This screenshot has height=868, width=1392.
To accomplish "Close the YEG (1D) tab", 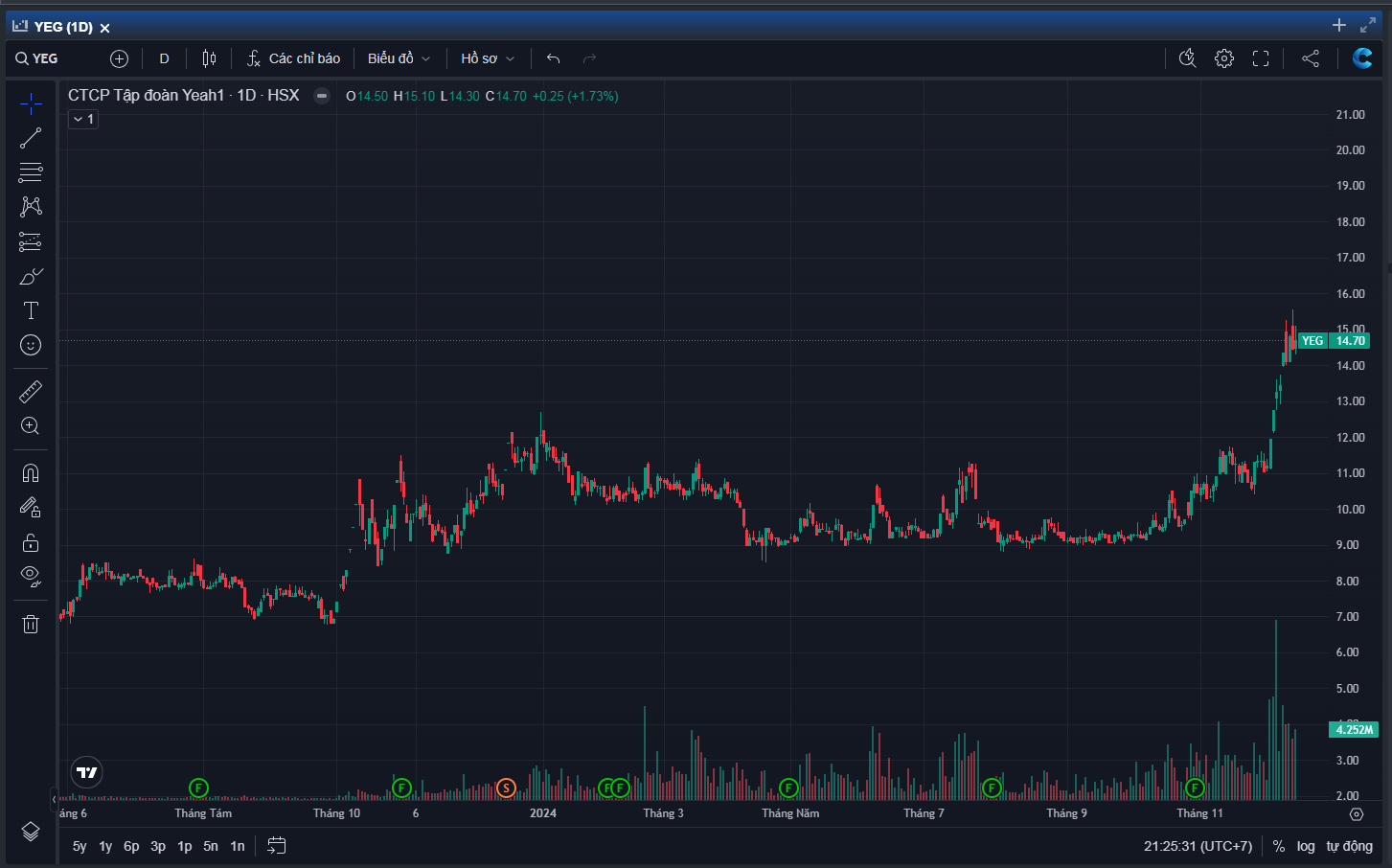I will pyautogui.click(x=105, y=28).
